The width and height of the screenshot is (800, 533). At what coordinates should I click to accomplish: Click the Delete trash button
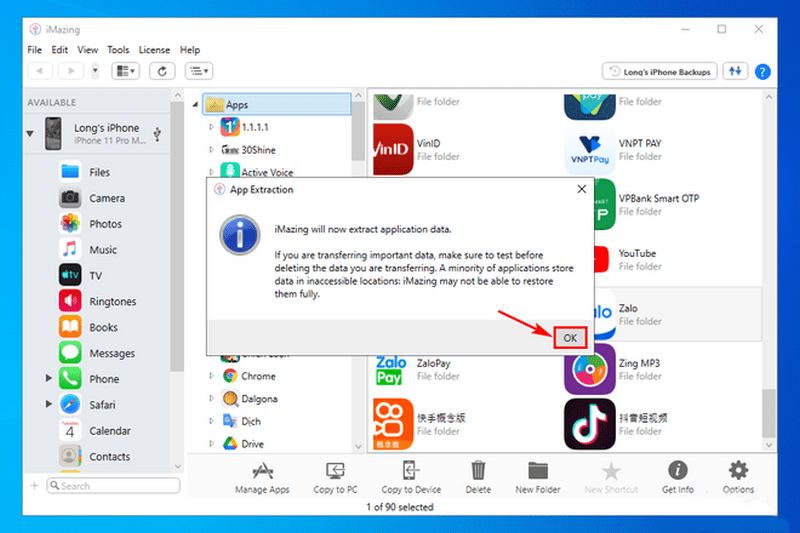pos(478,477)
